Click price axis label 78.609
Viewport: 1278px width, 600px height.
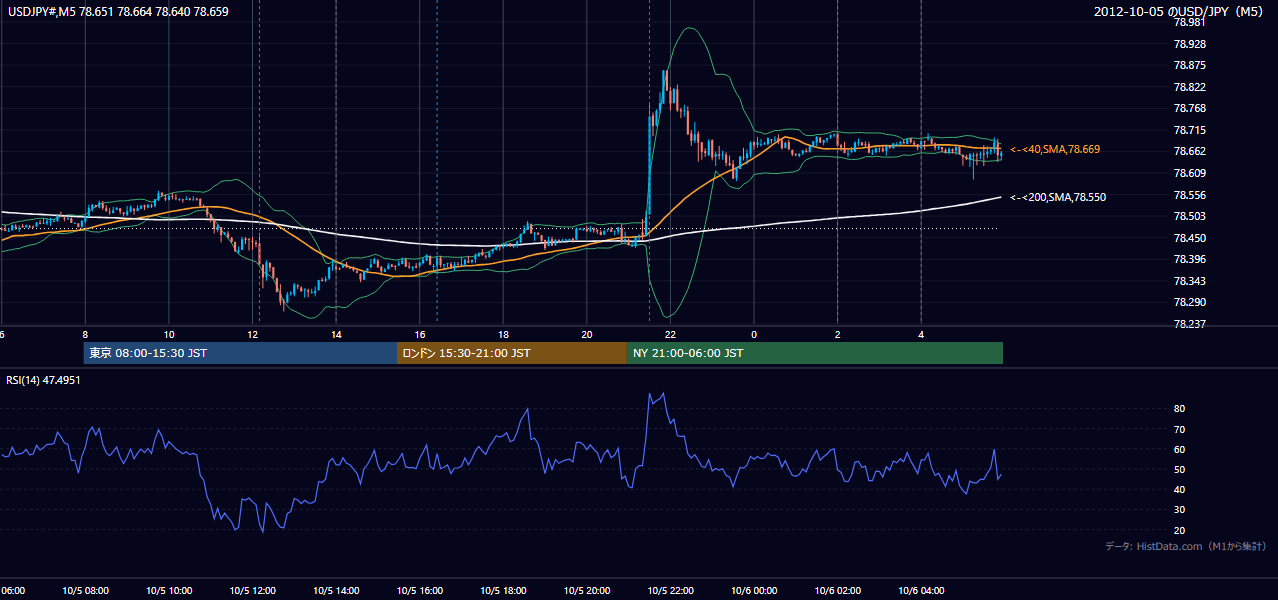(1191, 173)
